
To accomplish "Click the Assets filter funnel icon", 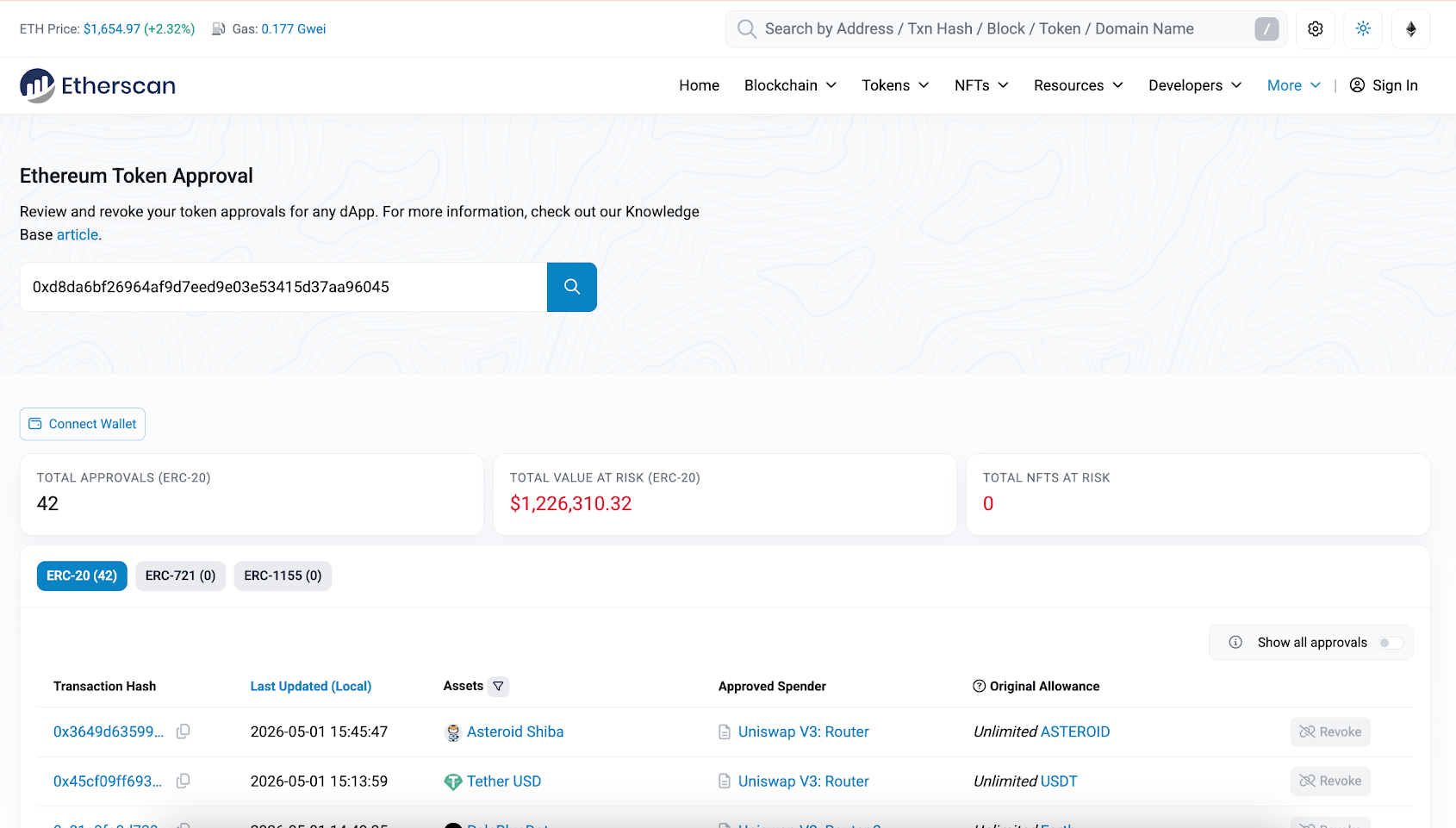I will (498, 687).
